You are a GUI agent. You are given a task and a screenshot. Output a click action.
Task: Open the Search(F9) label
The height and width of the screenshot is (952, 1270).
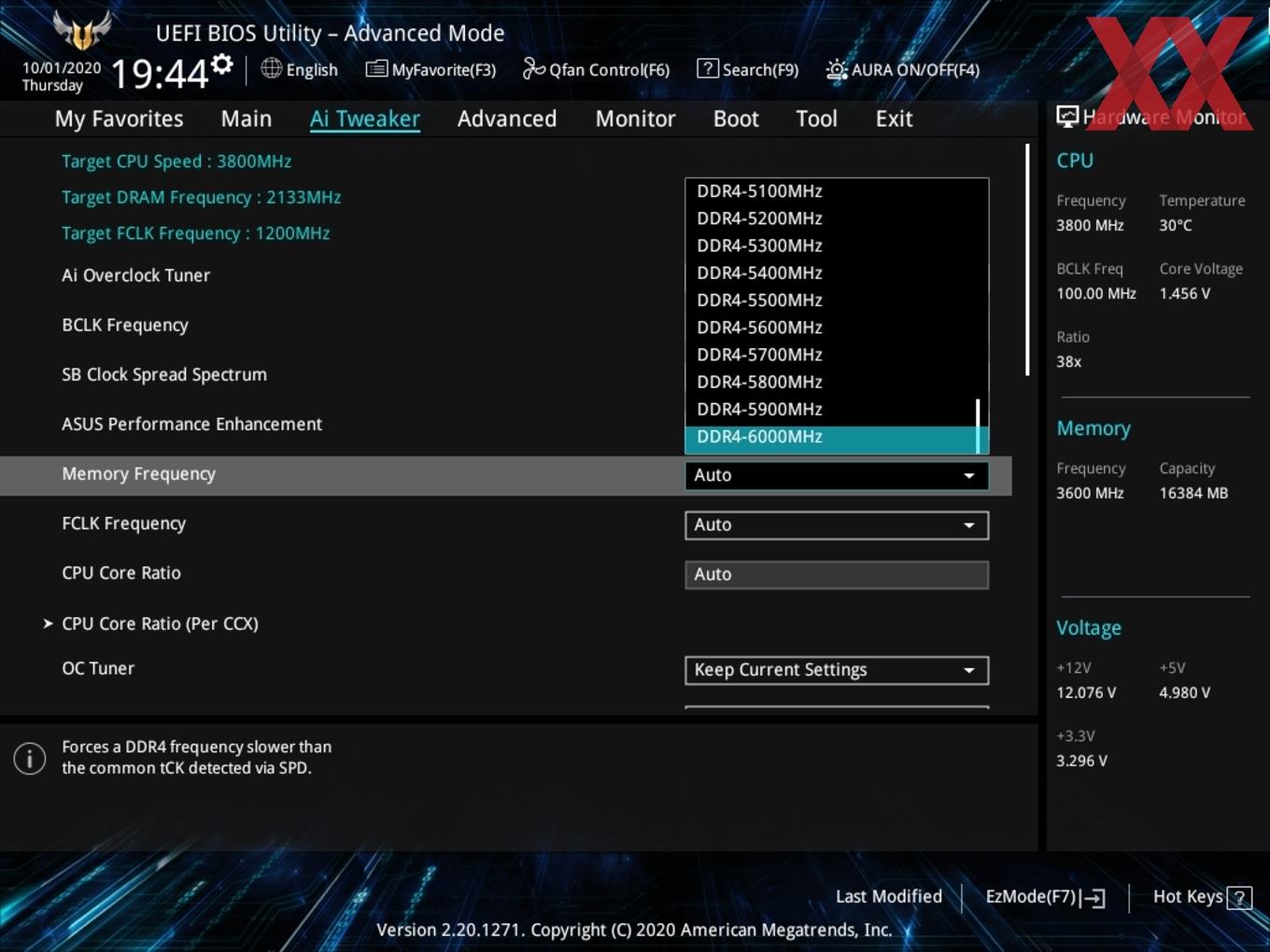click(x=760, y=70)
